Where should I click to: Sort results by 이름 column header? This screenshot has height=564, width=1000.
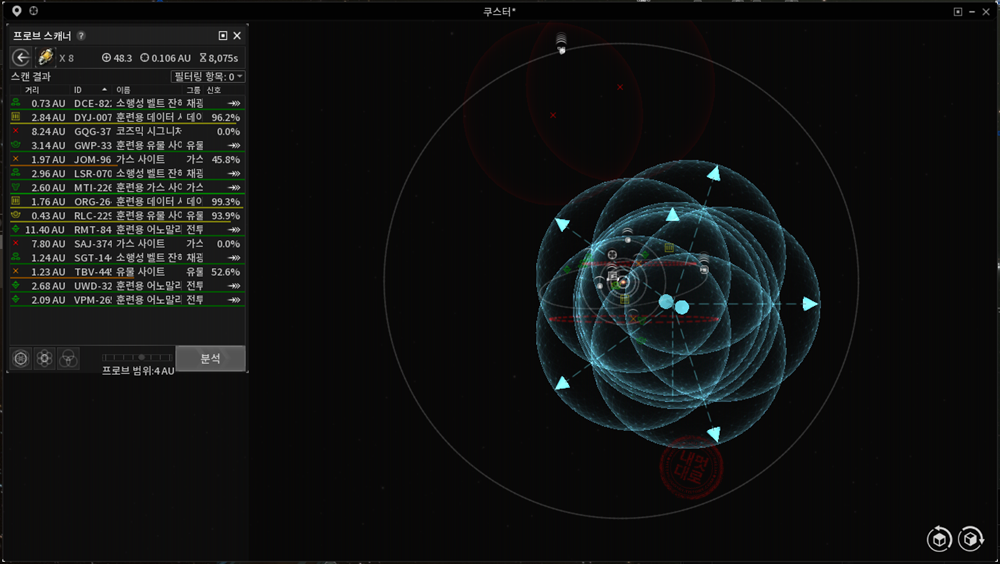[123, 90]
